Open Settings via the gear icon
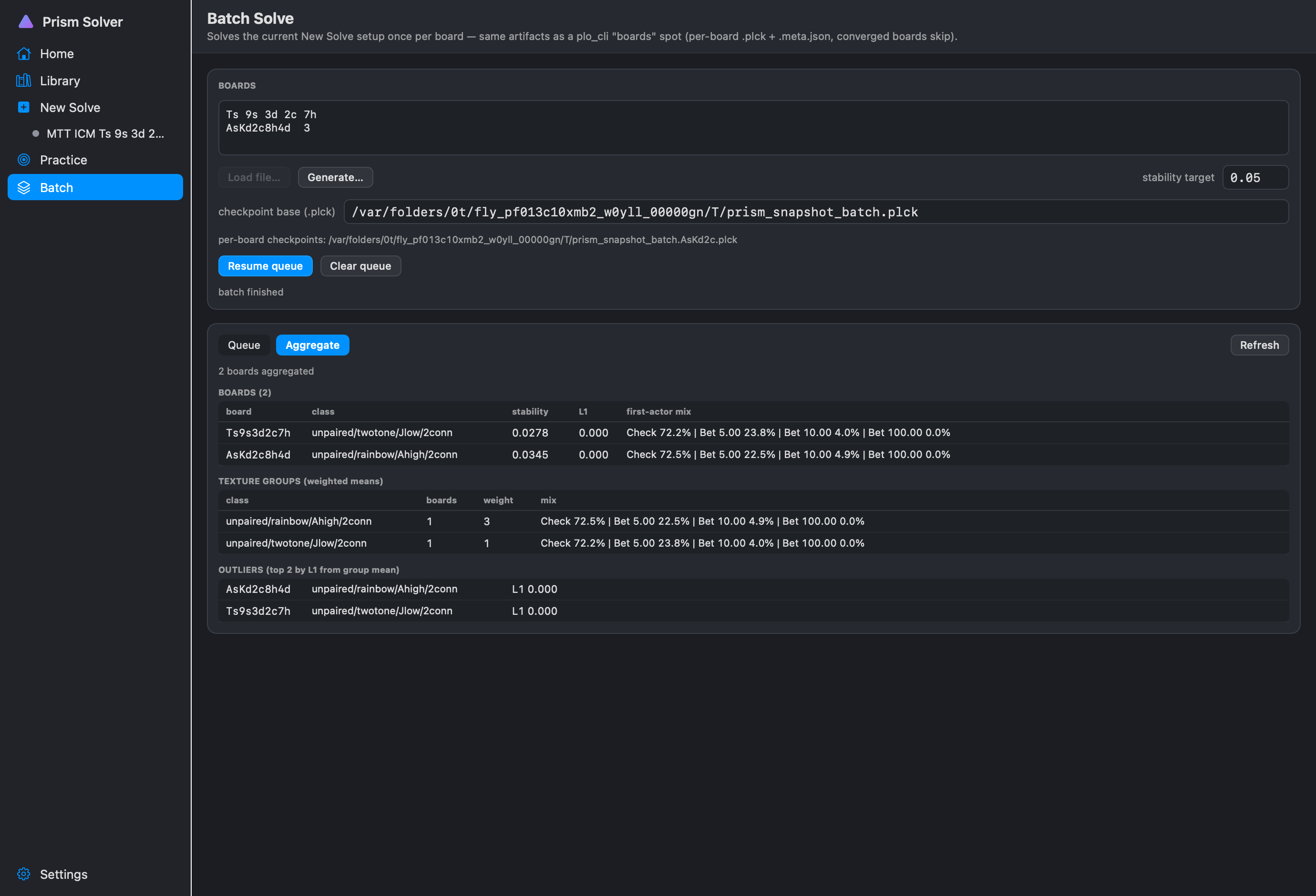This screenshot has width=1316, height=896. 24,874
